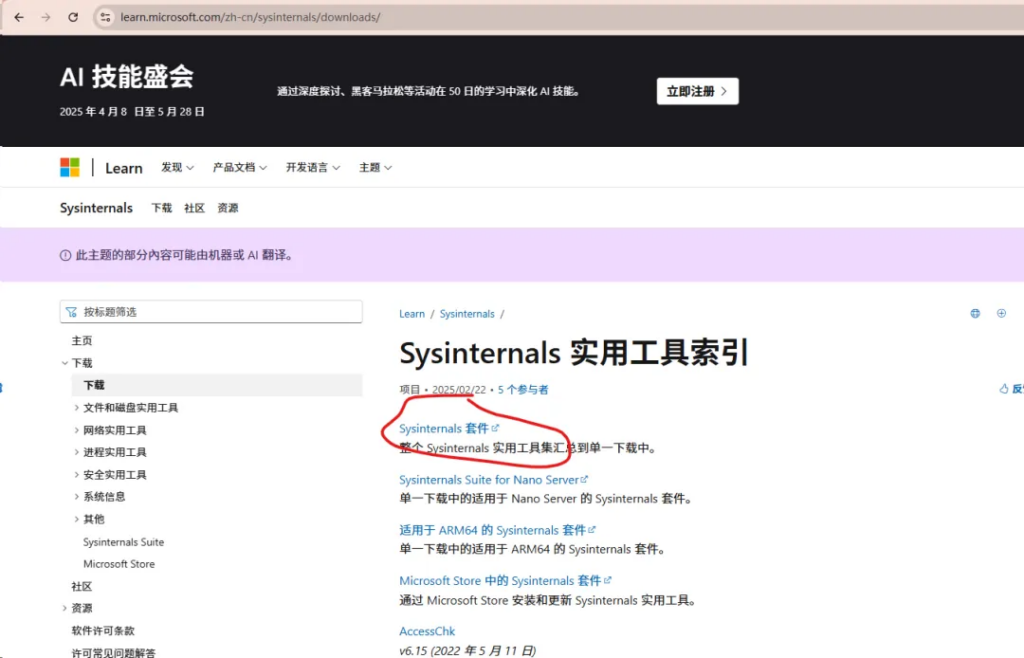
Task: Open the 主题 dropdown menu
Action: [x=376, y=168]
